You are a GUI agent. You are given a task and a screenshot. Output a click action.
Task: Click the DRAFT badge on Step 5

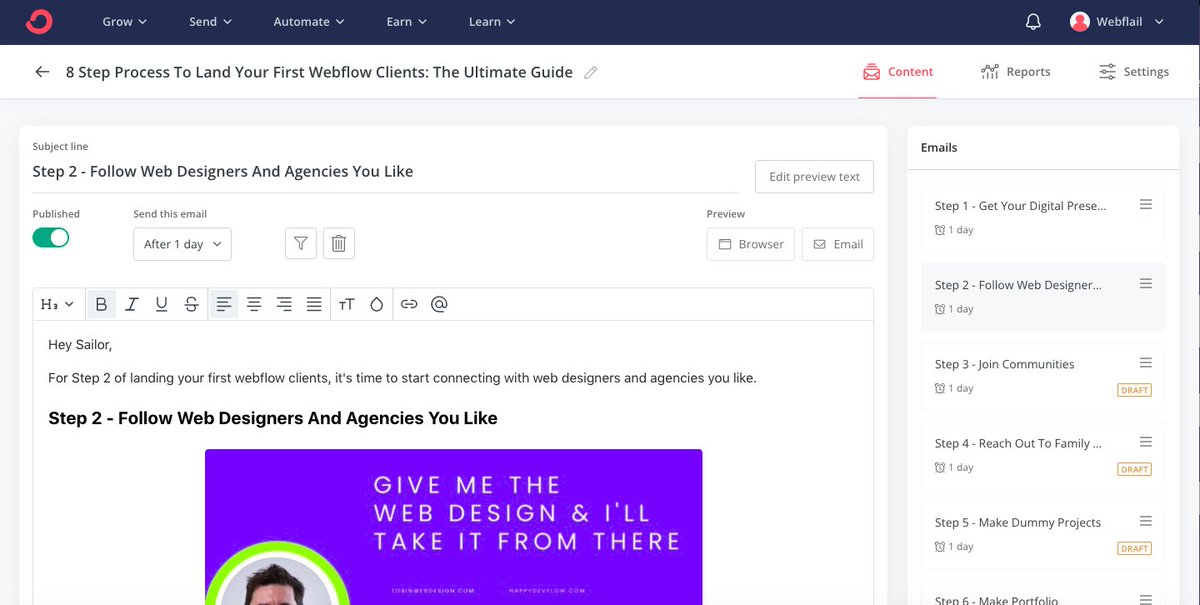(x=1134, y=548)
